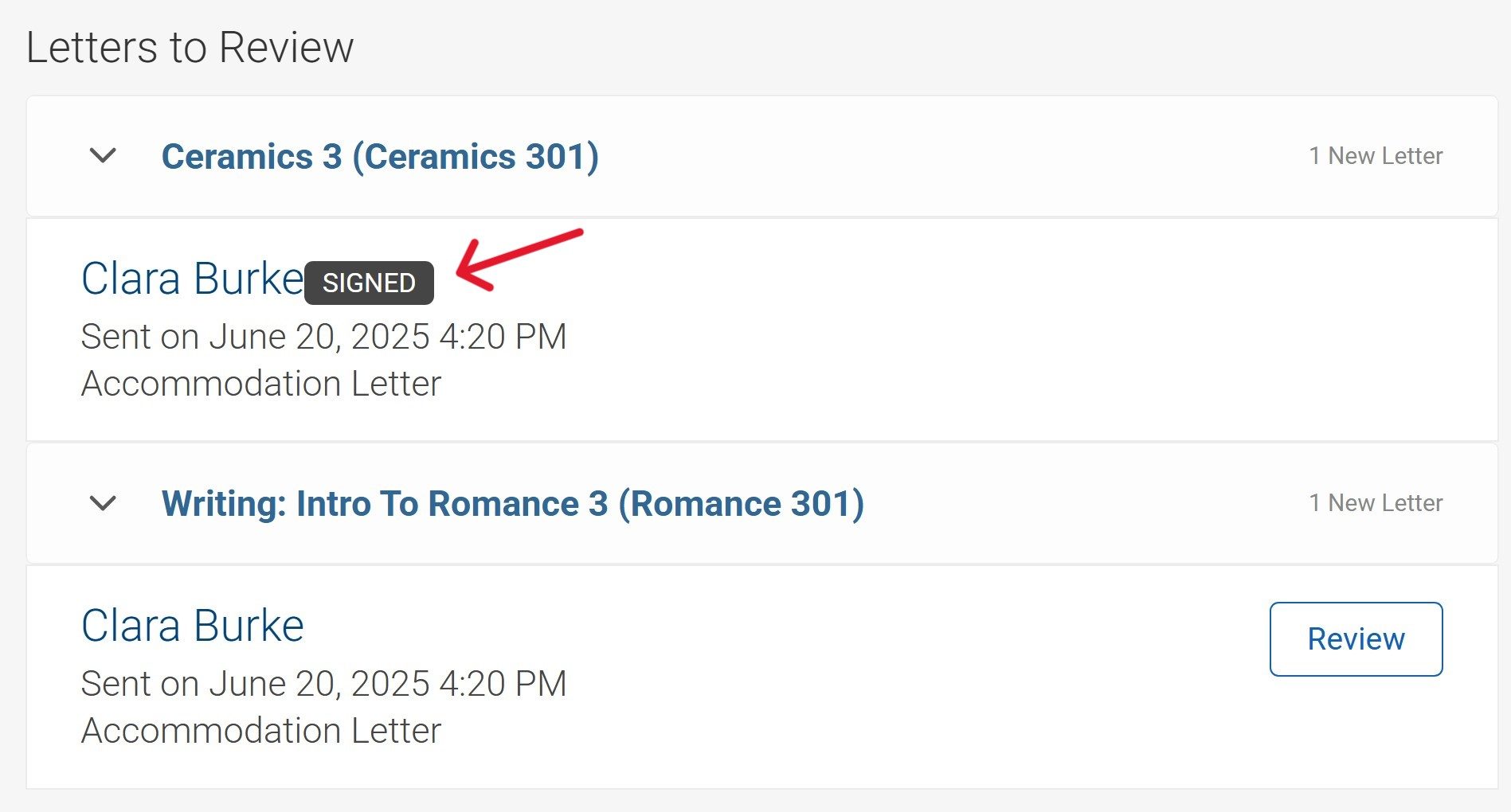This screenshot has width=1511, height=812.
Task: Collapse the Ceramics 3 section chevron
Action: 104,155
